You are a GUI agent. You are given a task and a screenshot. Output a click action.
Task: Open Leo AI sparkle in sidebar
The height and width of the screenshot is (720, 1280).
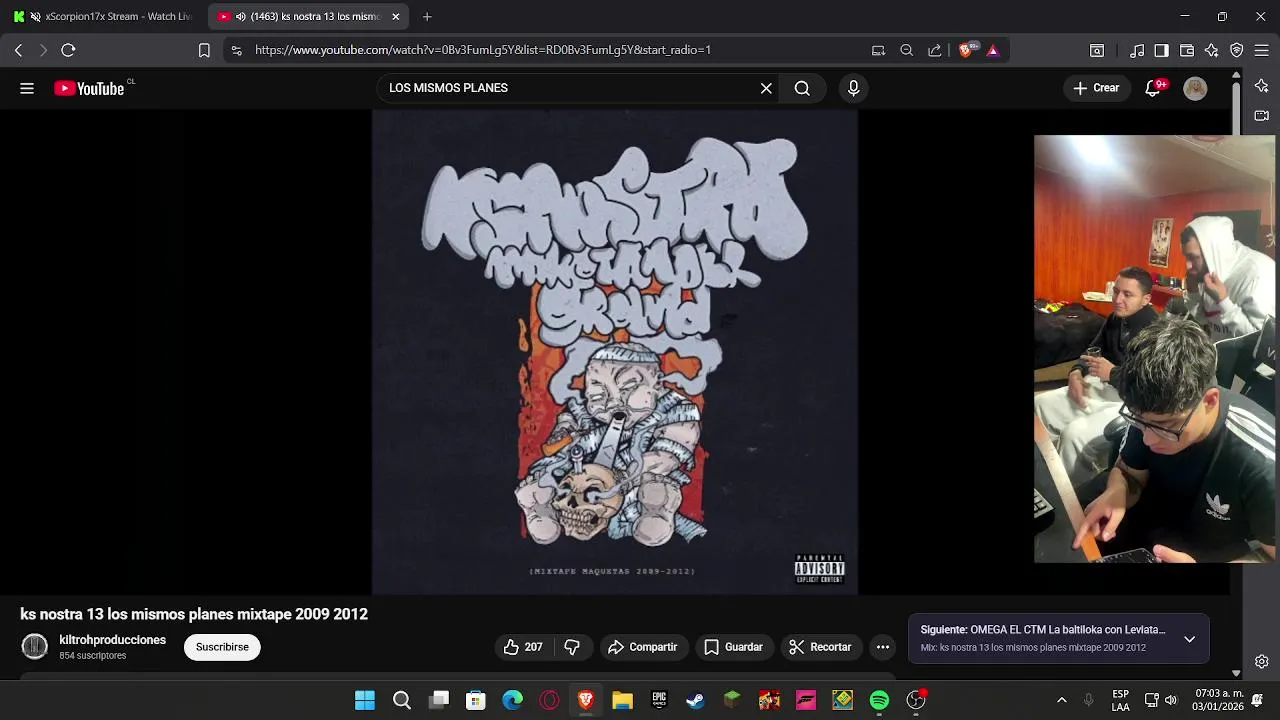pos(1262,86)
